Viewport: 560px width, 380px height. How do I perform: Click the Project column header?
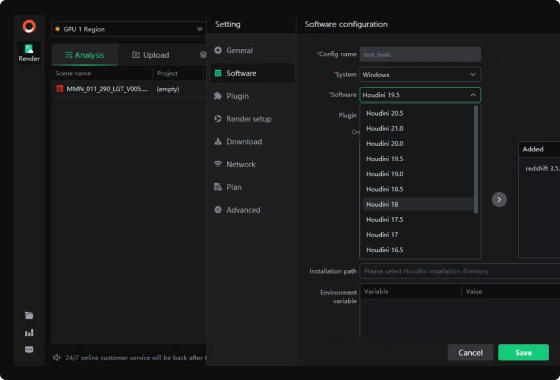[167, 74]
